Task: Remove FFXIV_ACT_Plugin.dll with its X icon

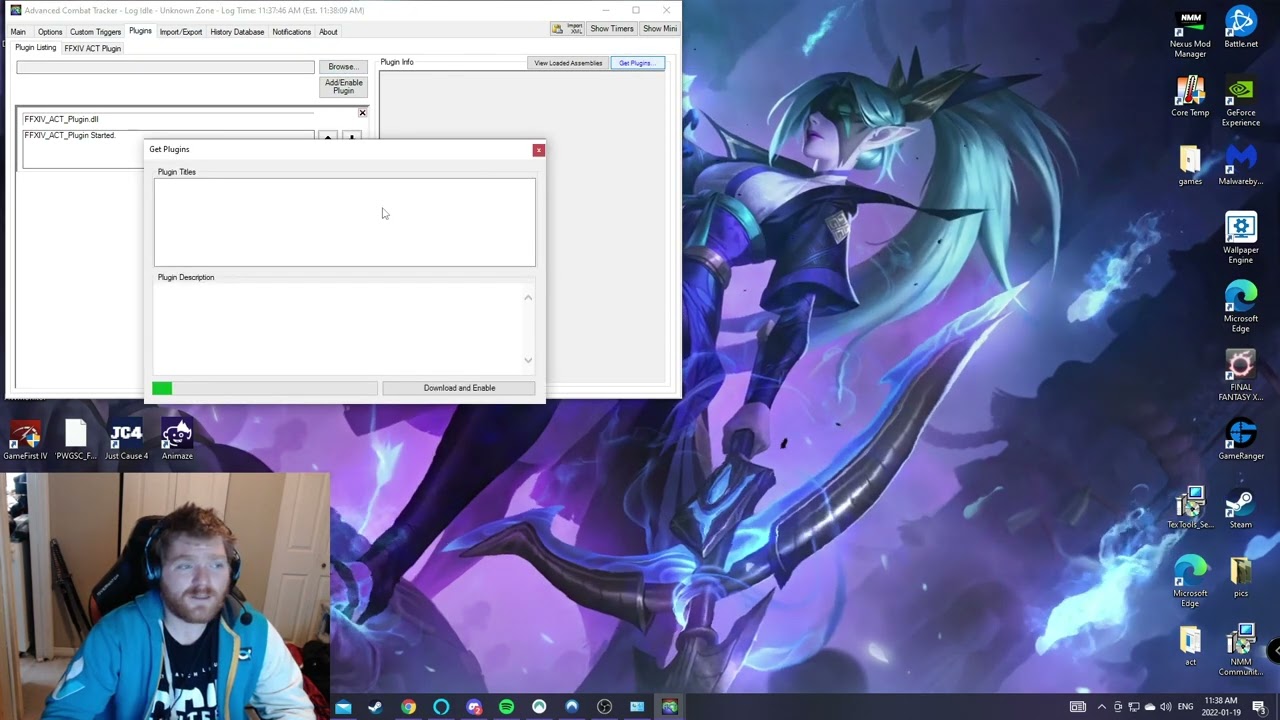Action: click(x=362, y=113)
